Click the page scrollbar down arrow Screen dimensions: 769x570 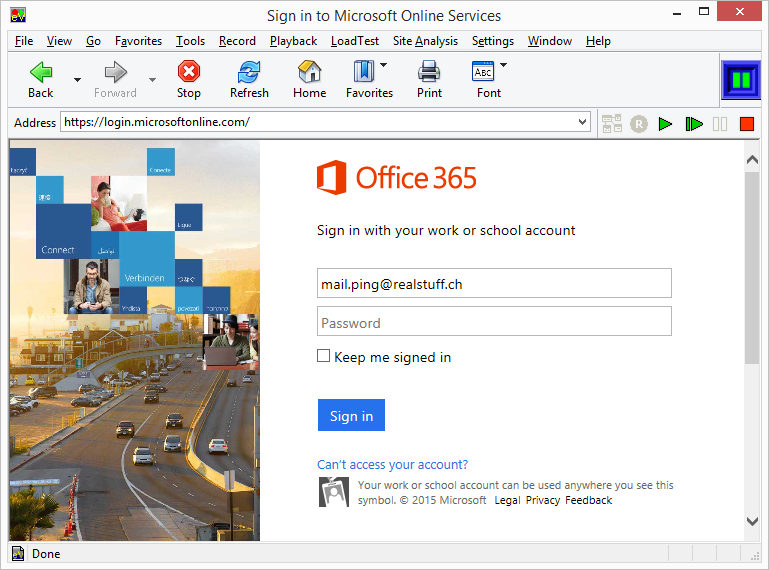pos(752,521)
